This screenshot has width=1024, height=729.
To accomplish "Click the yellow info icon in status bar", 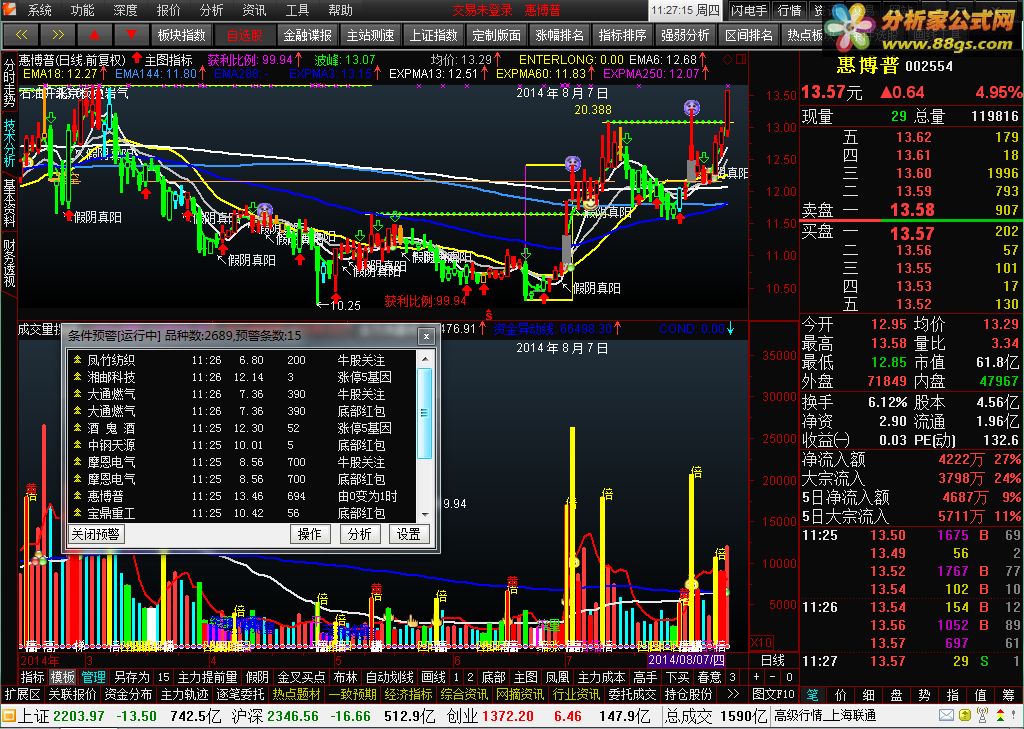I will (x=965, y=716).
